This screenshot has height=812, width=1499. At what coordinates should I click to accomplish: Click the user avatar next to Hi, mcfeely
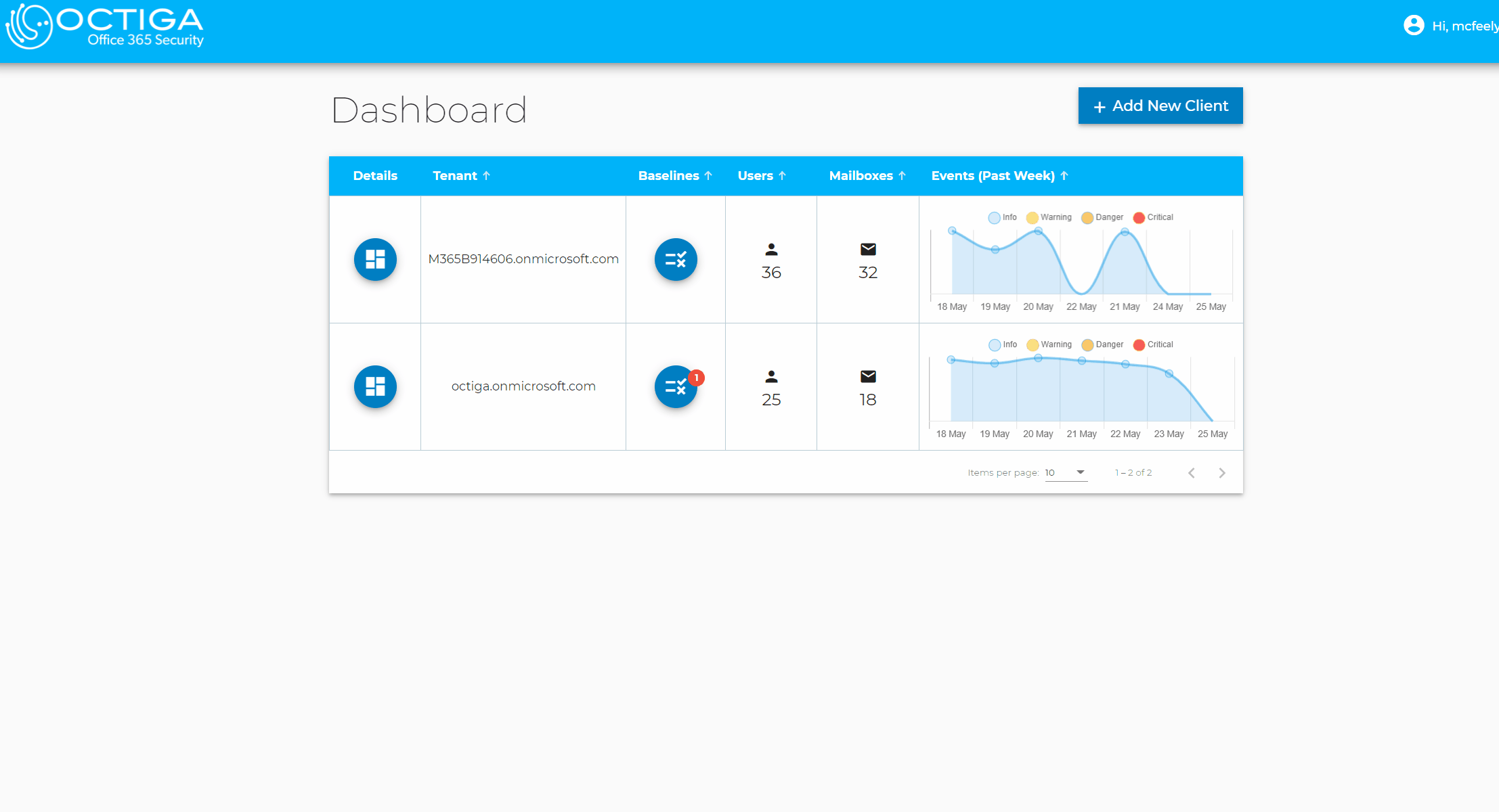pos(1414,25)
